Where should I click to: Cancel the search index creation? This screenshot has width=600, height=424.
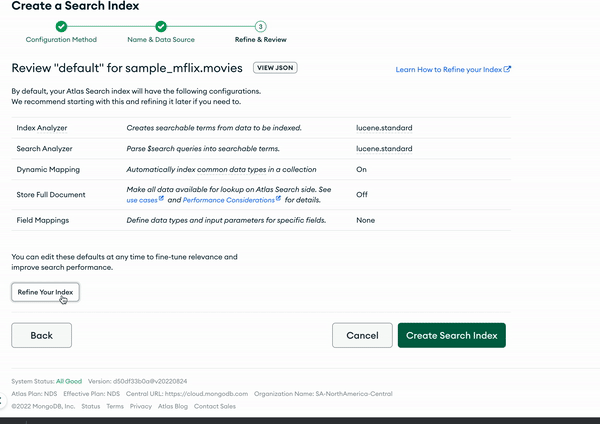pos(362,336)
